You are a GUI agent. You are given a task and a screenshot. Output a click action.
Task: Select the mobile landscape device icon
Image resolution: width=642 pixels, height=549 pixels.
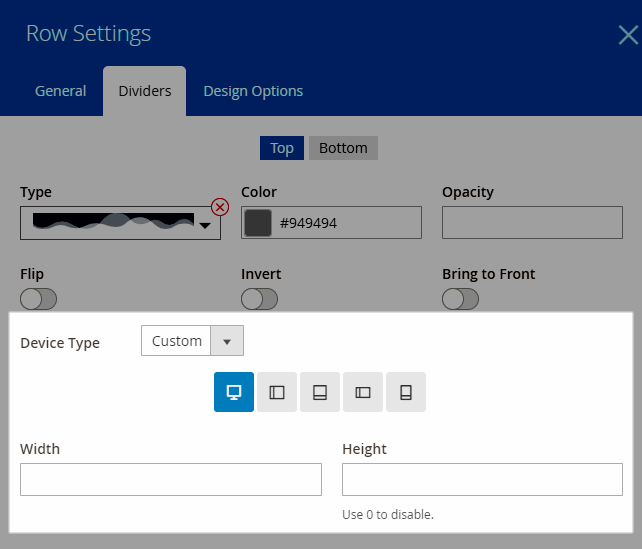[x=363, y=392]
